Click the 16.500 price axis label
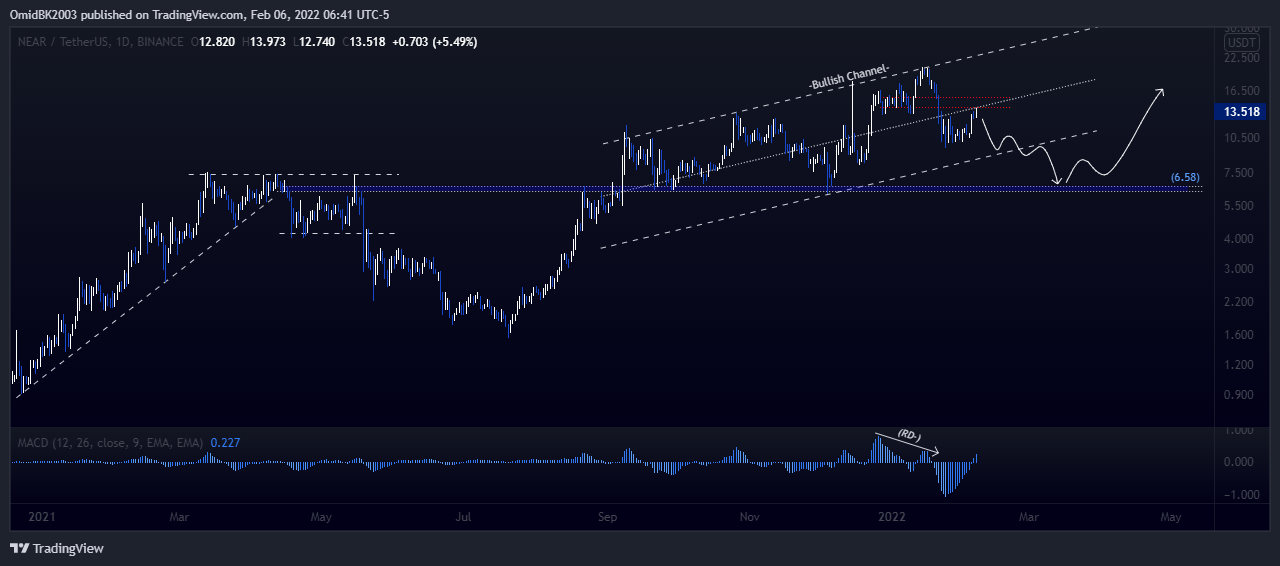 pos(1242,90)
